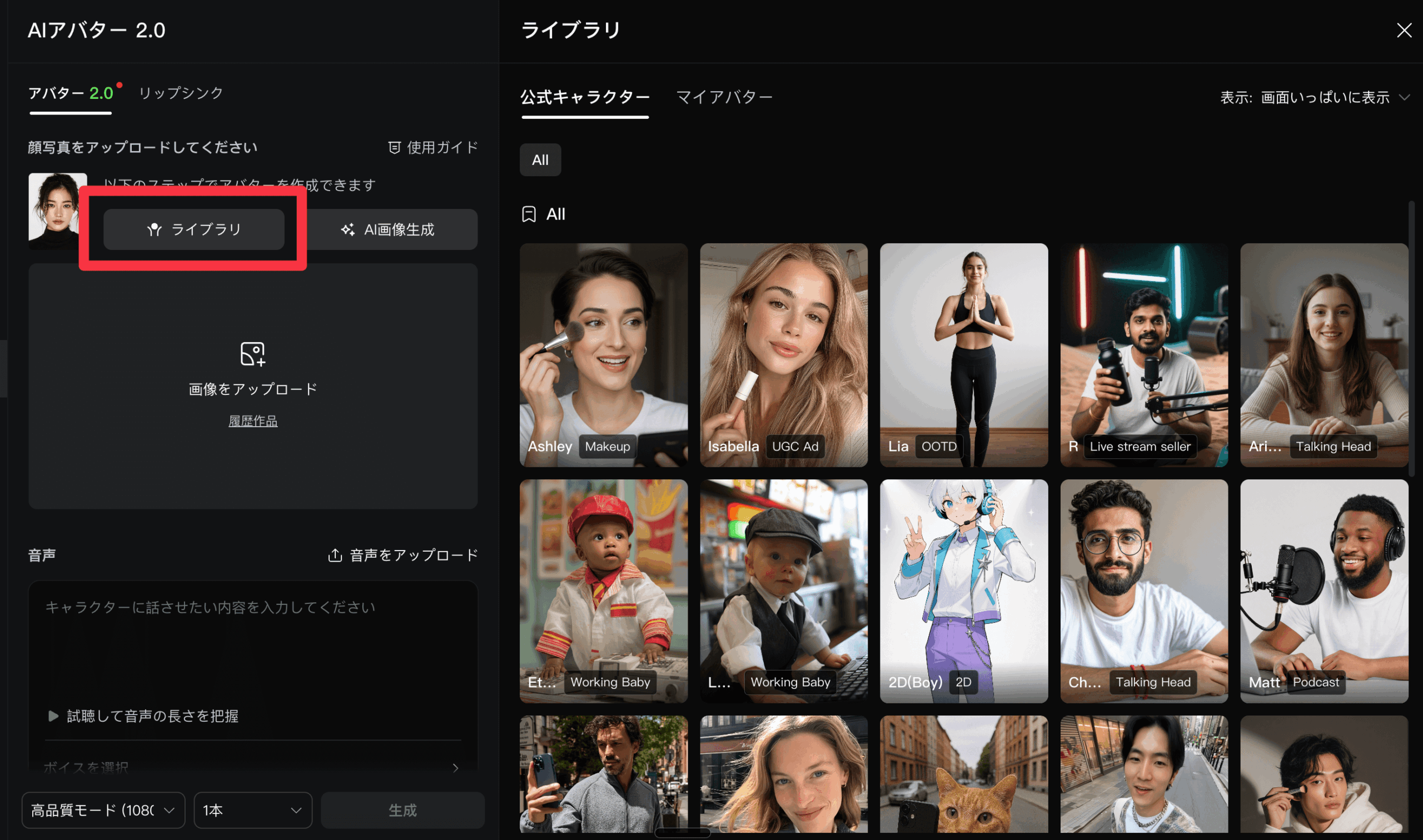
Task: Play the voice length preview
Action: pos(53,716)
